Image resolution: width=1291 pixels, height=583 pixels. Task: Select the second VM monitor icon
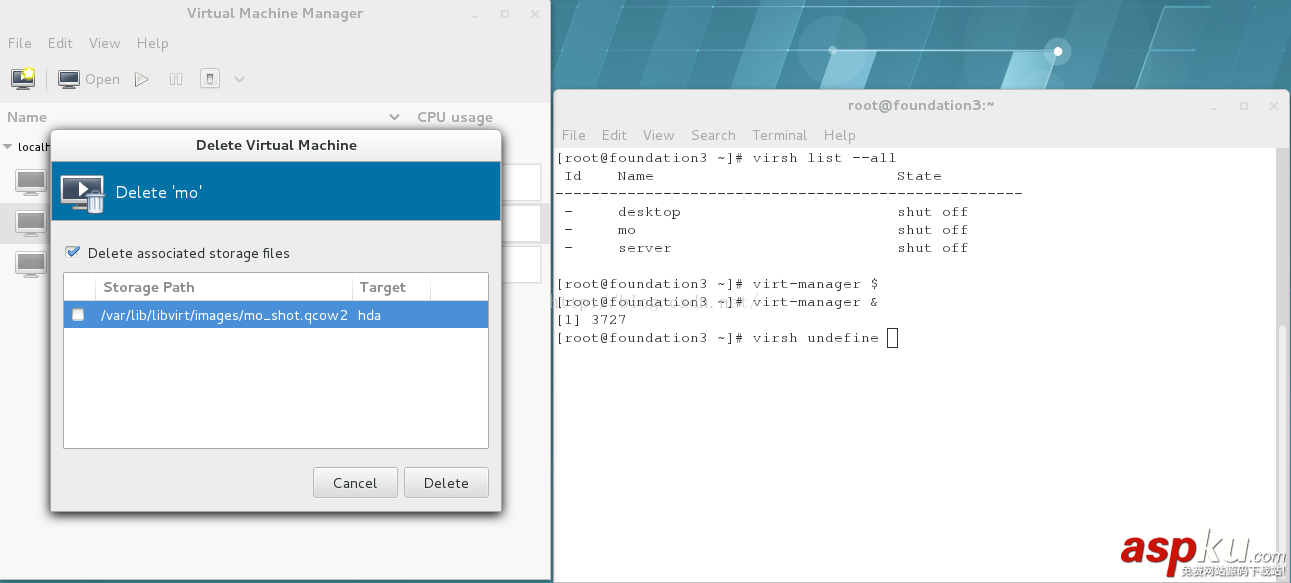31,223
